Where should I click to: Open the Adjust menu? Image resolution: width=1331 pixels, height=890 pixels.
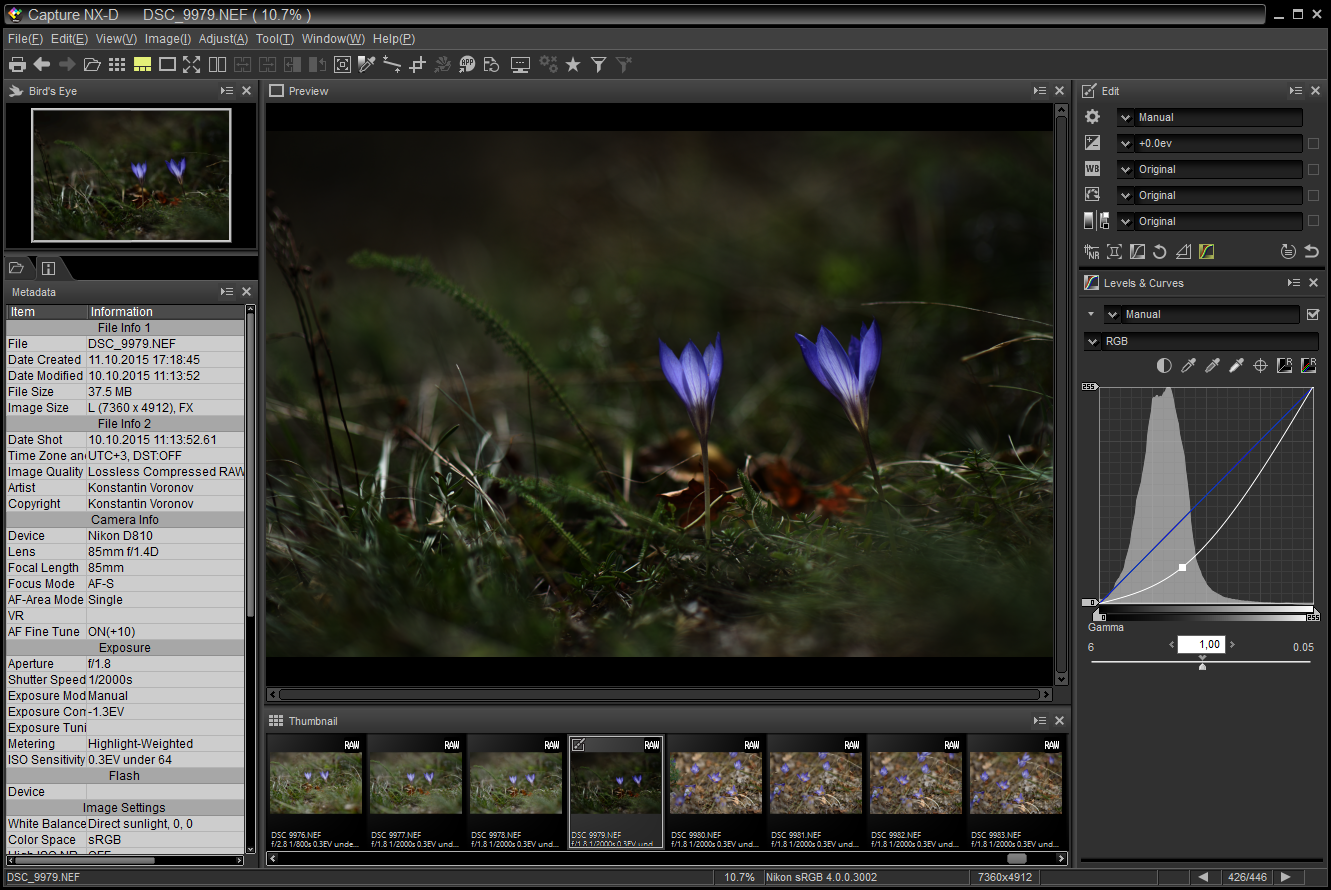click(223, 39)
